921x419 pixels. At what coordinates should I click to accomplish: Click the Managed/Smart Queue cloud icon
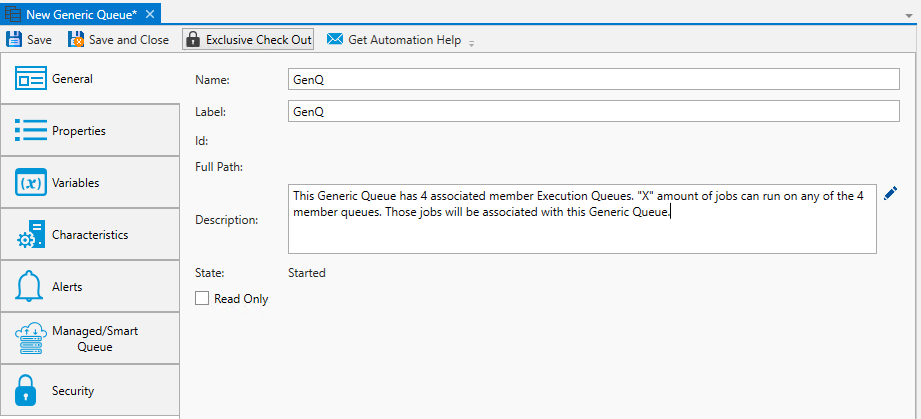[30, 338]
